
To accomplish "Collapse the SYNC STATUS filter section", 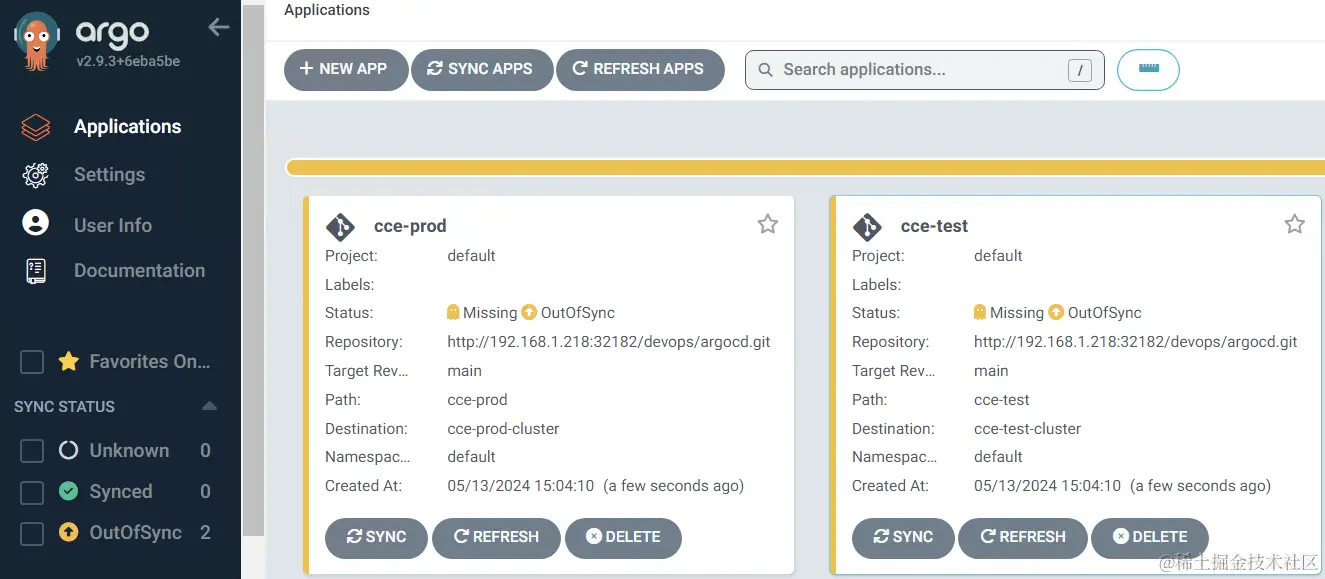I will 209,406.
